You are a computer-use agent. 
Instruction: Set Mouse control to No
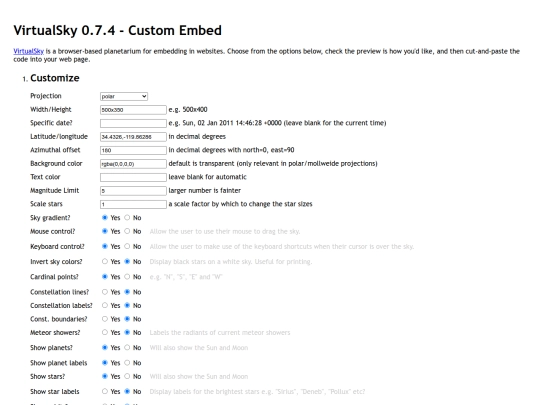tap(127, 231)
